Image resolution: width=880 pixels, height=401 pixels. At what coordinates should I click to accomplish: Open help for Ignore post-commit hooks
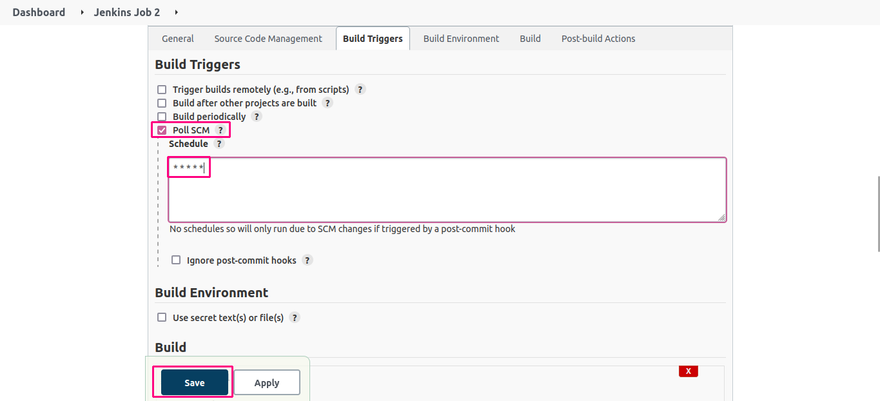coord(308,260)
